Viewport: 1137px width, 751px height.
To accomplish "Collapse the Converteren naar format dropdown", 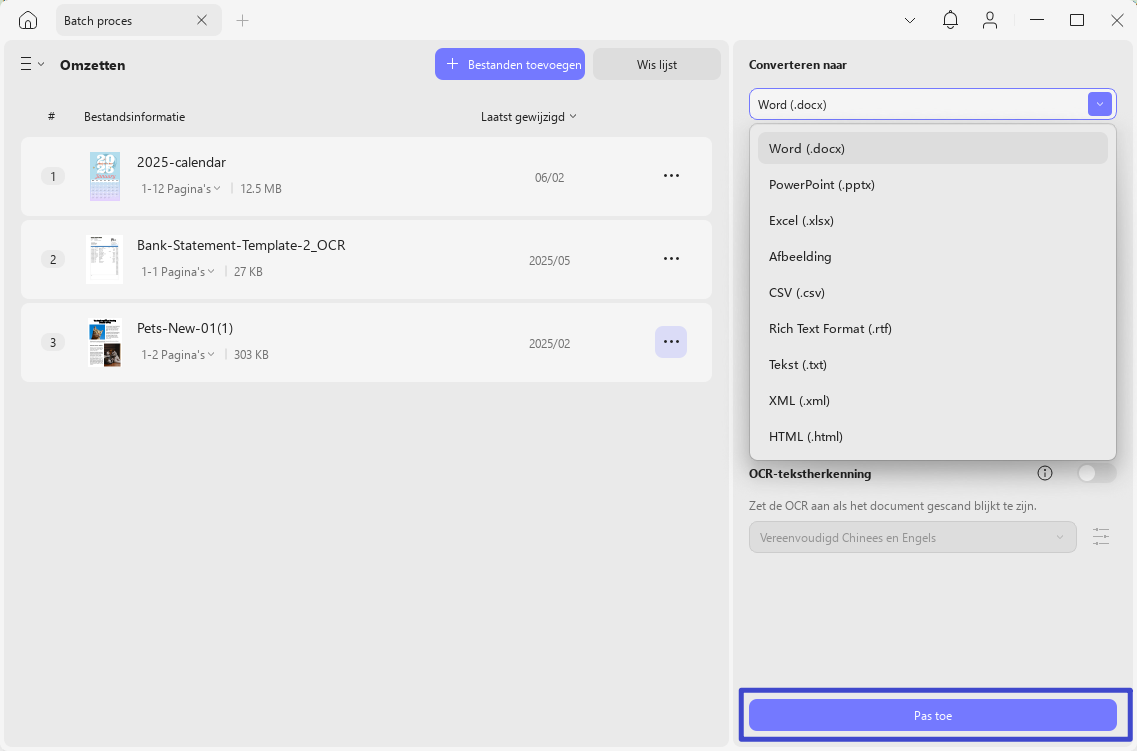I will click(1099, 104).
